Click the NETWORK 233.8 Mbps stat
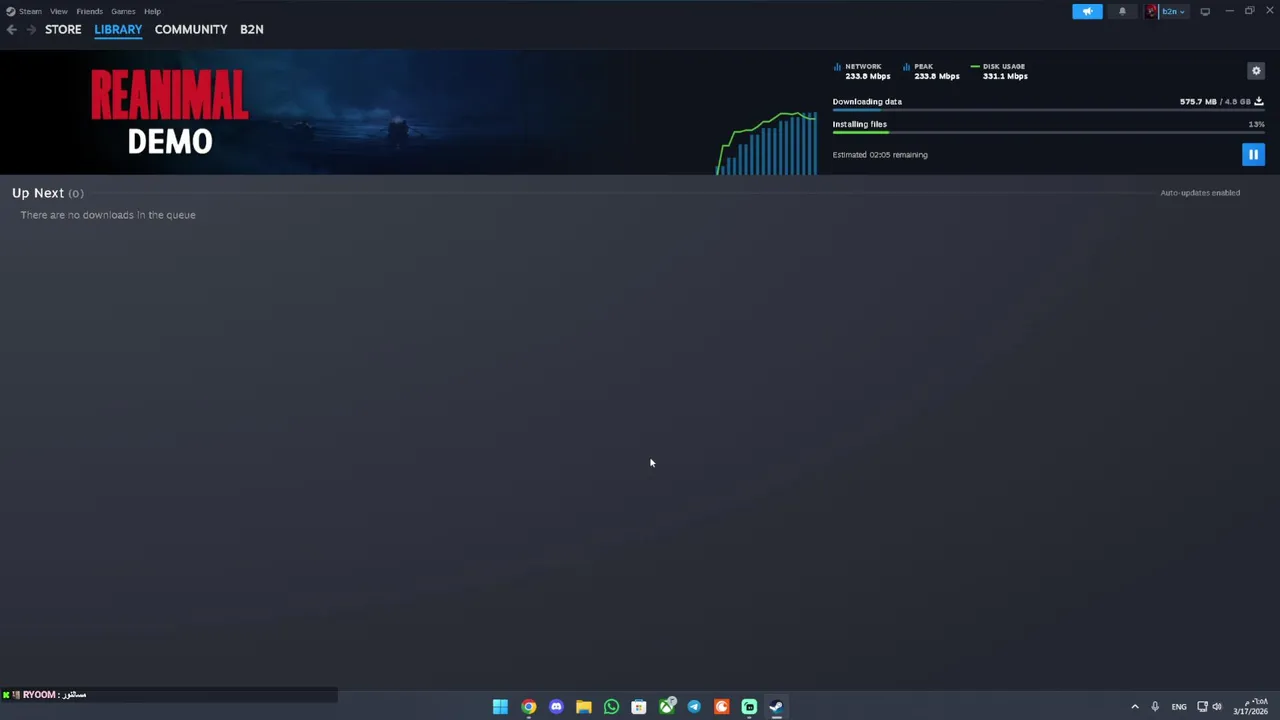Screen dimensions: 1280x720 [x=862, y=71]
